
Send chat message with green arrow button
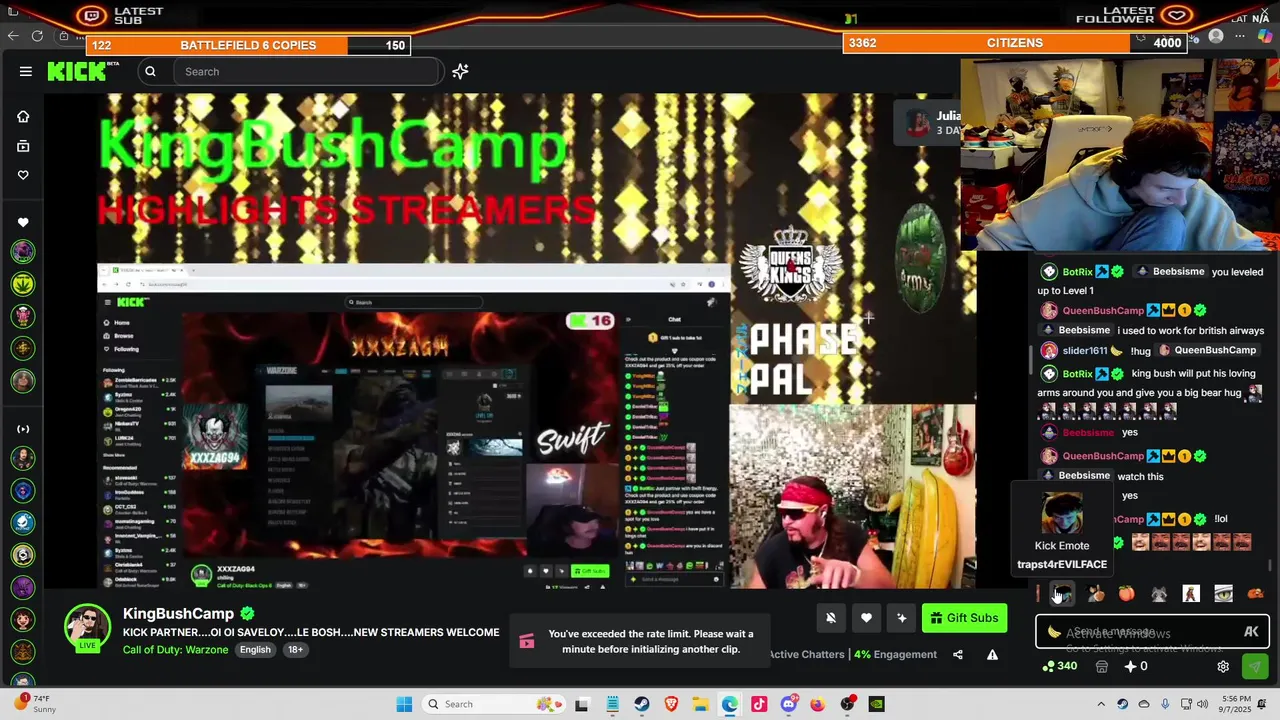(1254, 666)
